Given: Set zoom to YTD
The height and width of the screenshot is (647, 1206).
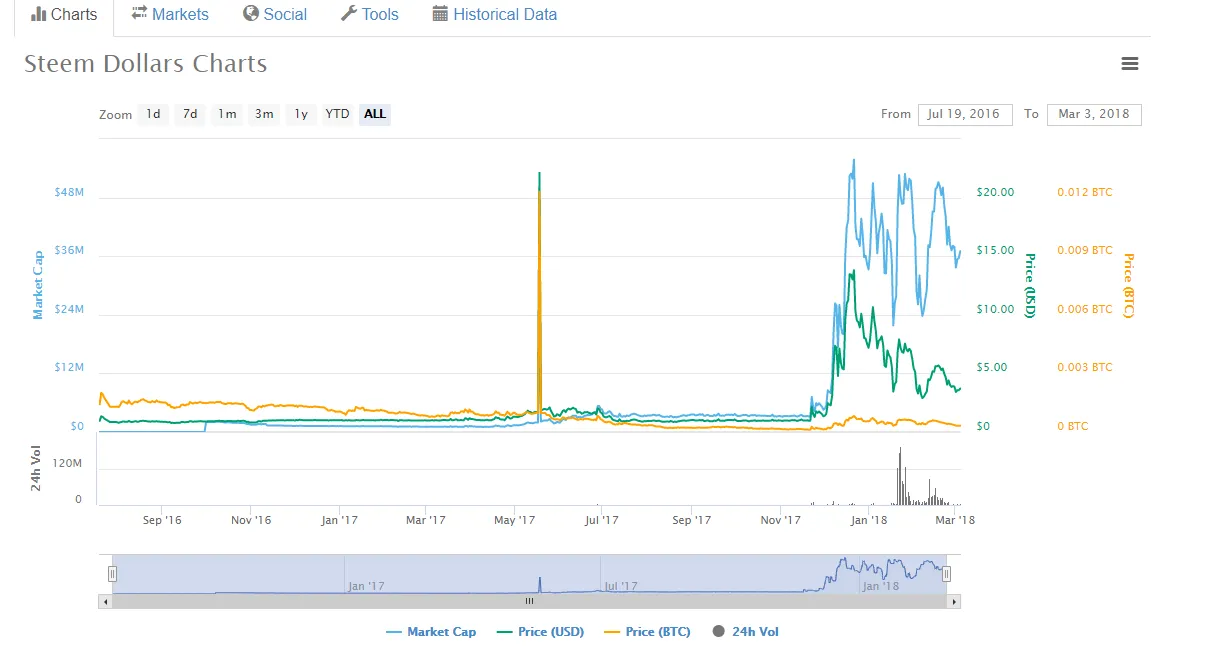Looking at the screenshot, I should (x=338, y=114).
